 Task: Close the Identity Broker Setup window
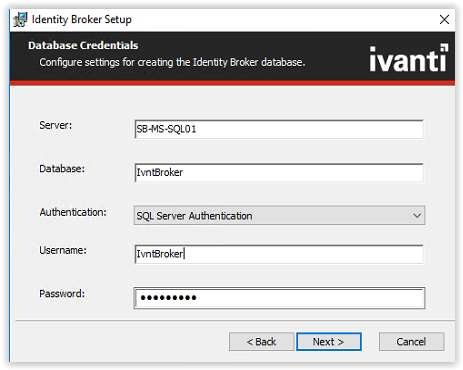(x=444, y=19)
